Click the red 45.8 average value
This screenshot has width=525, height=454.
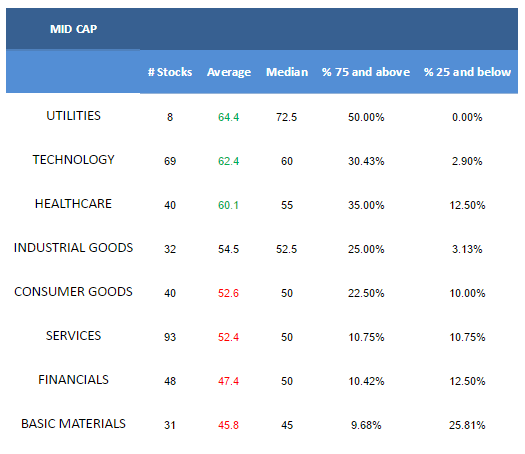[228, 425]
